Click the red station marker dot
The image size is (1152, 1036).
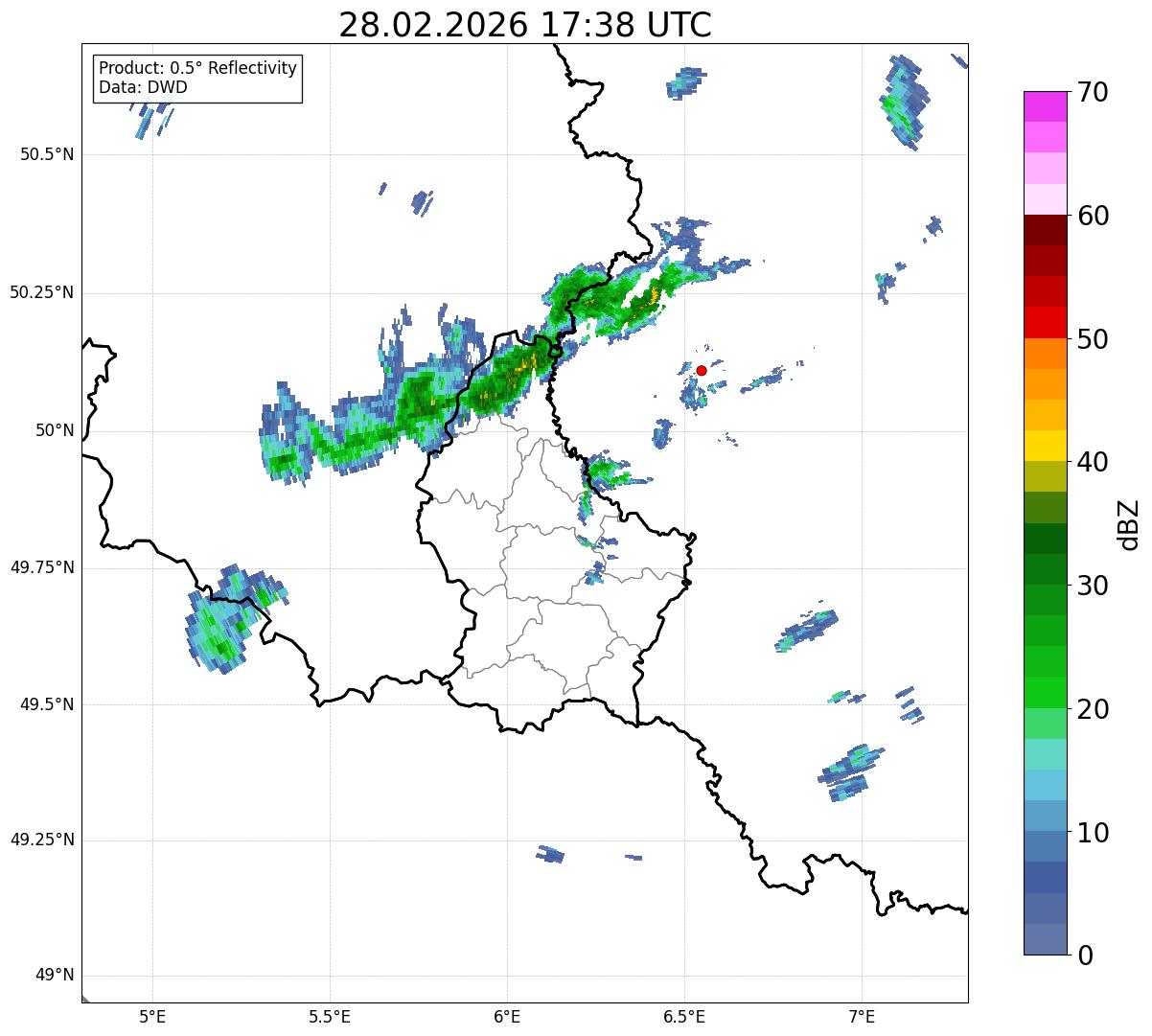point(702,370)
